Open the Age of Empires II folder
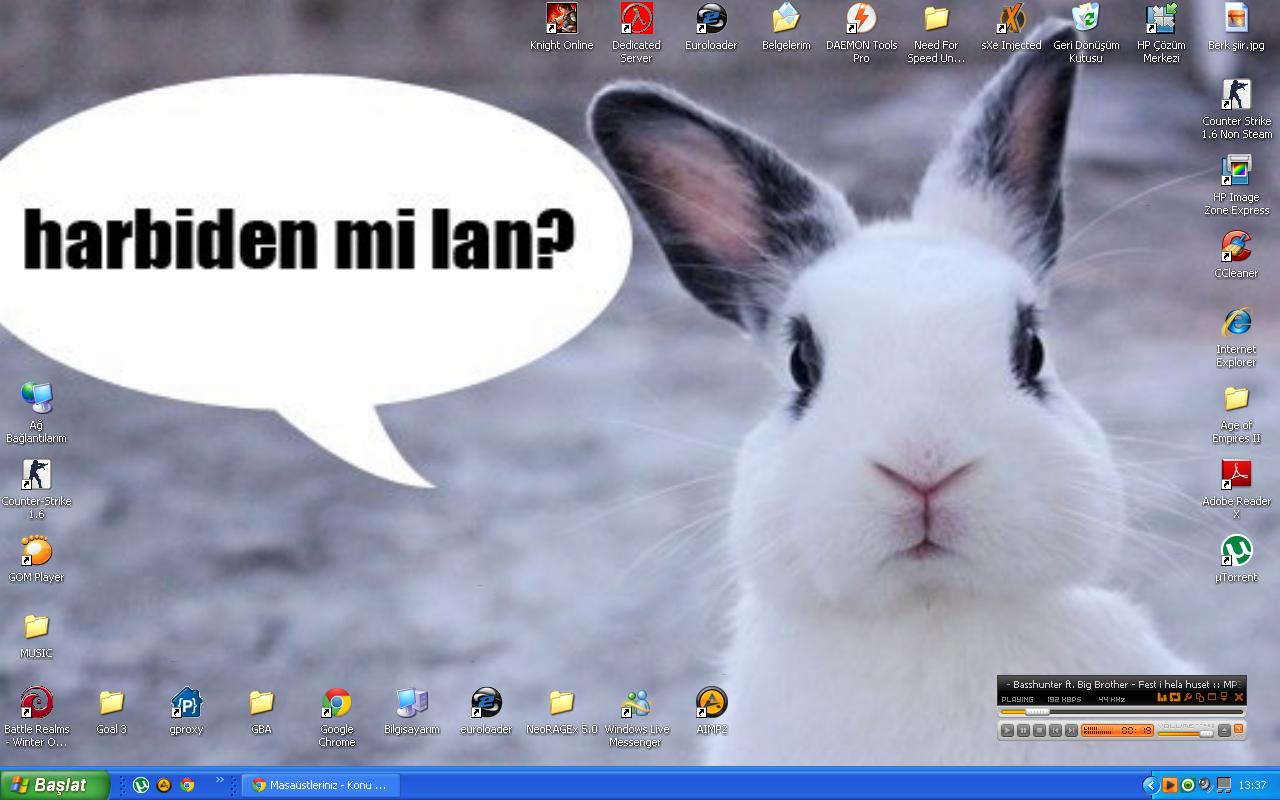Image resolution: width=1280 pixels, height=800 pixels. coord(1236,413)
